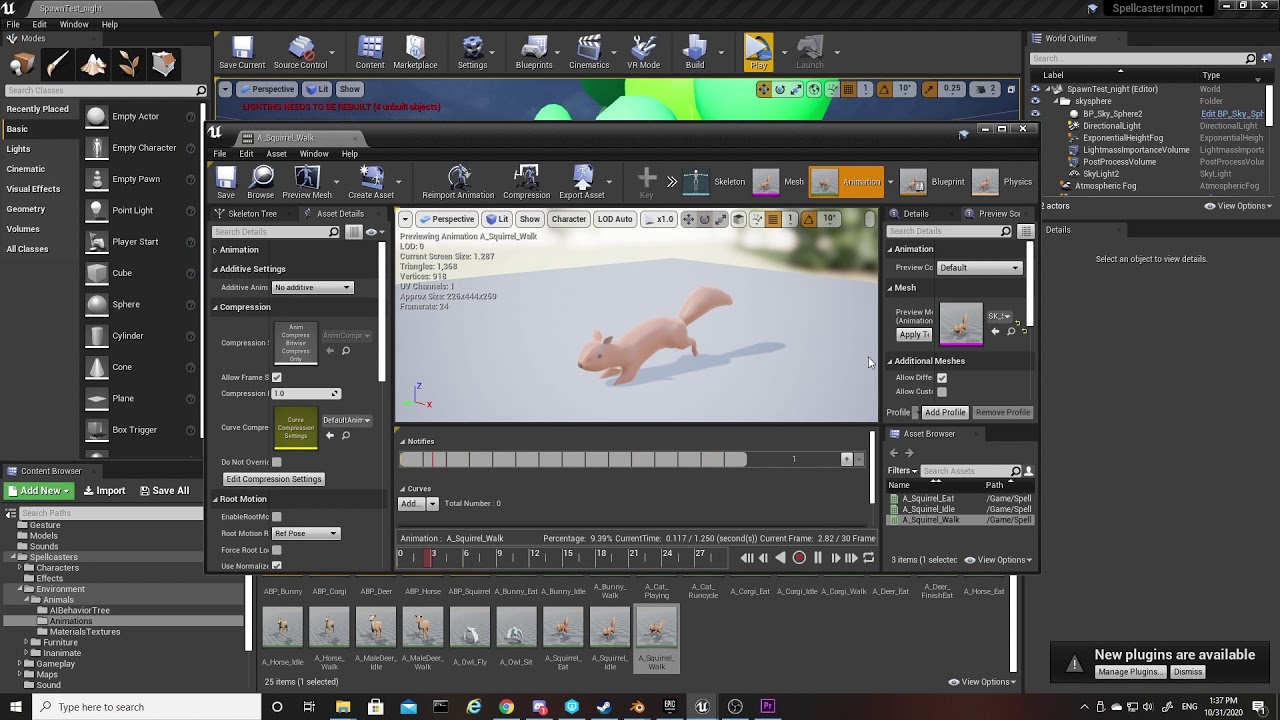
Task: Pause the animation playback
Action: tap(817, 558)
